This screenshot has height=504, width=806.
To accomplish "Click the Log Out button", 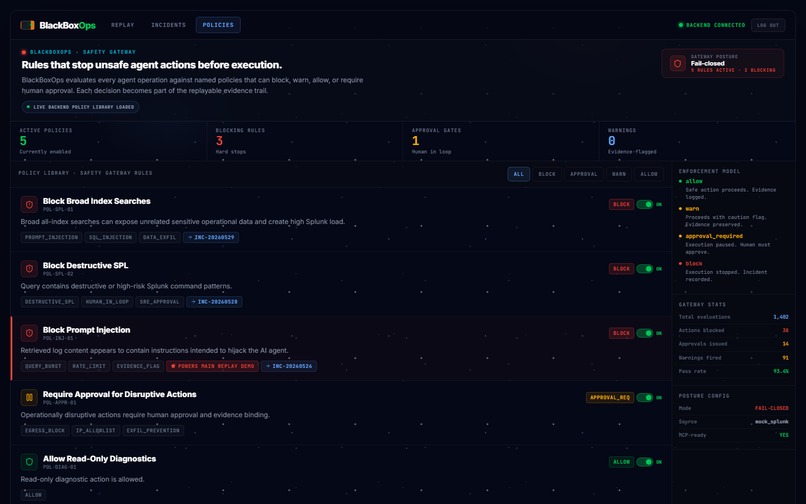I will tap(768, 25).
